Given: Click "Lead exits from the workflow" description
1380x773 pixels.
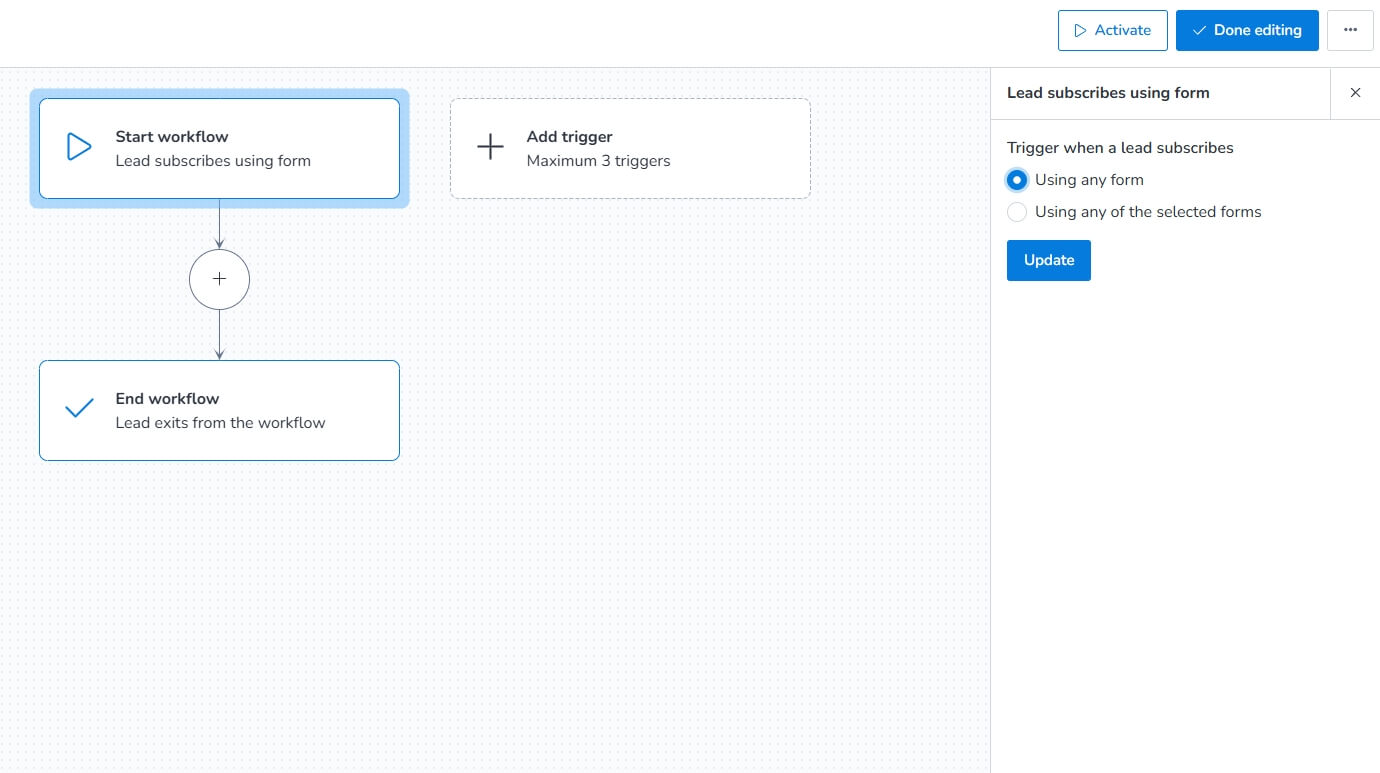Looking at the screenshot, I should coord(220,423).
